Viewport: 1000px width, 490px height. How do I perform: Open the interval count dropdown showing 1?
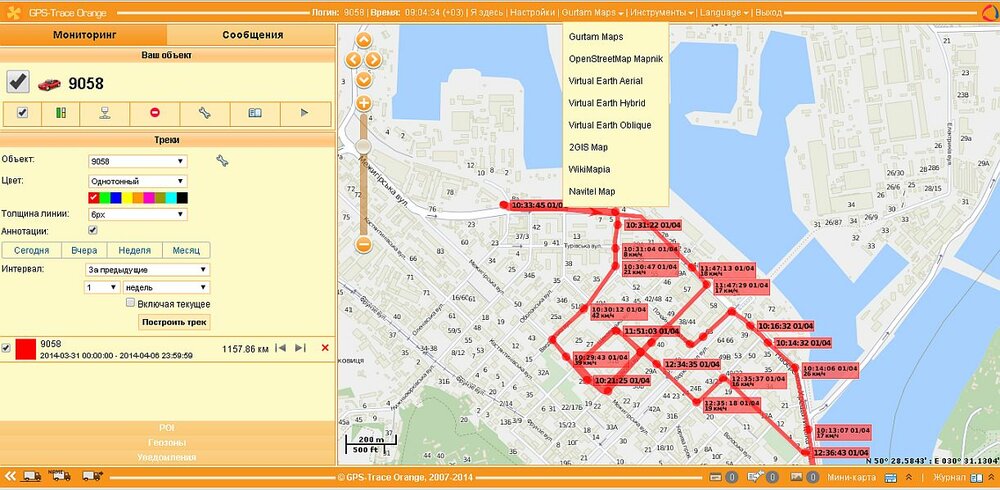point(102,288)
